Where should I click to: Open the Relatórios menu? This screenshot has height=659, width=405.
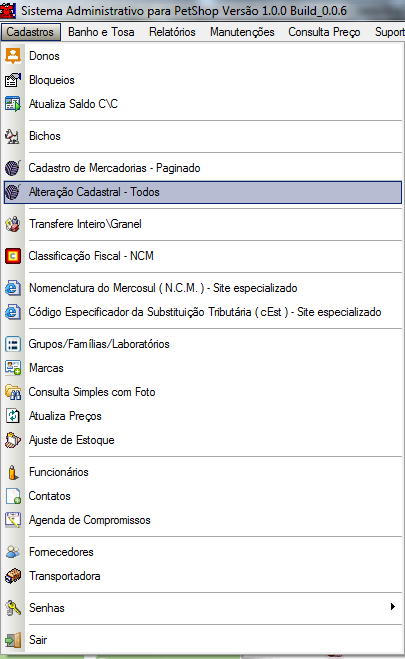tap(172, 32)
